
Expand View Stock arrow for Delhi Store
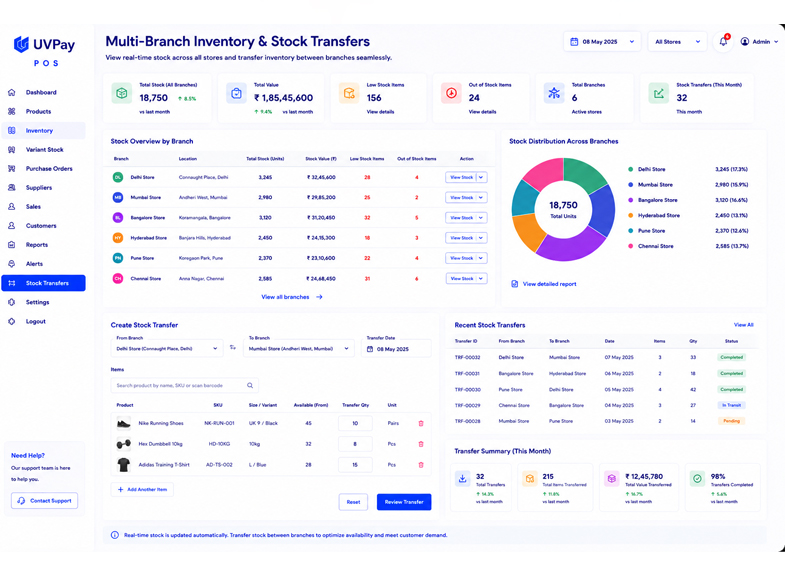[x=481, y=177]
